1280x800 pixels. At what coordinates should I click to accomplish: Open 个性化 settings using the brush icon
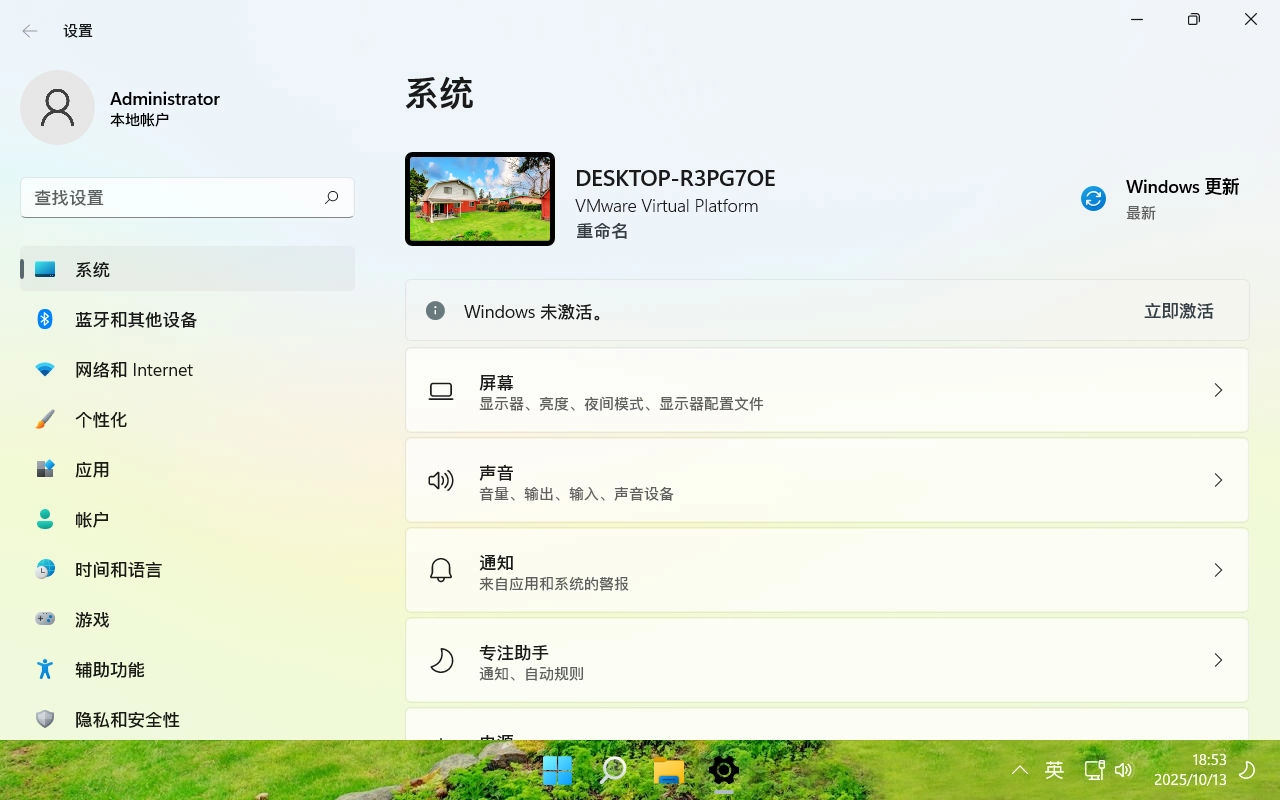pyautogui.click(x=44, y=419)
